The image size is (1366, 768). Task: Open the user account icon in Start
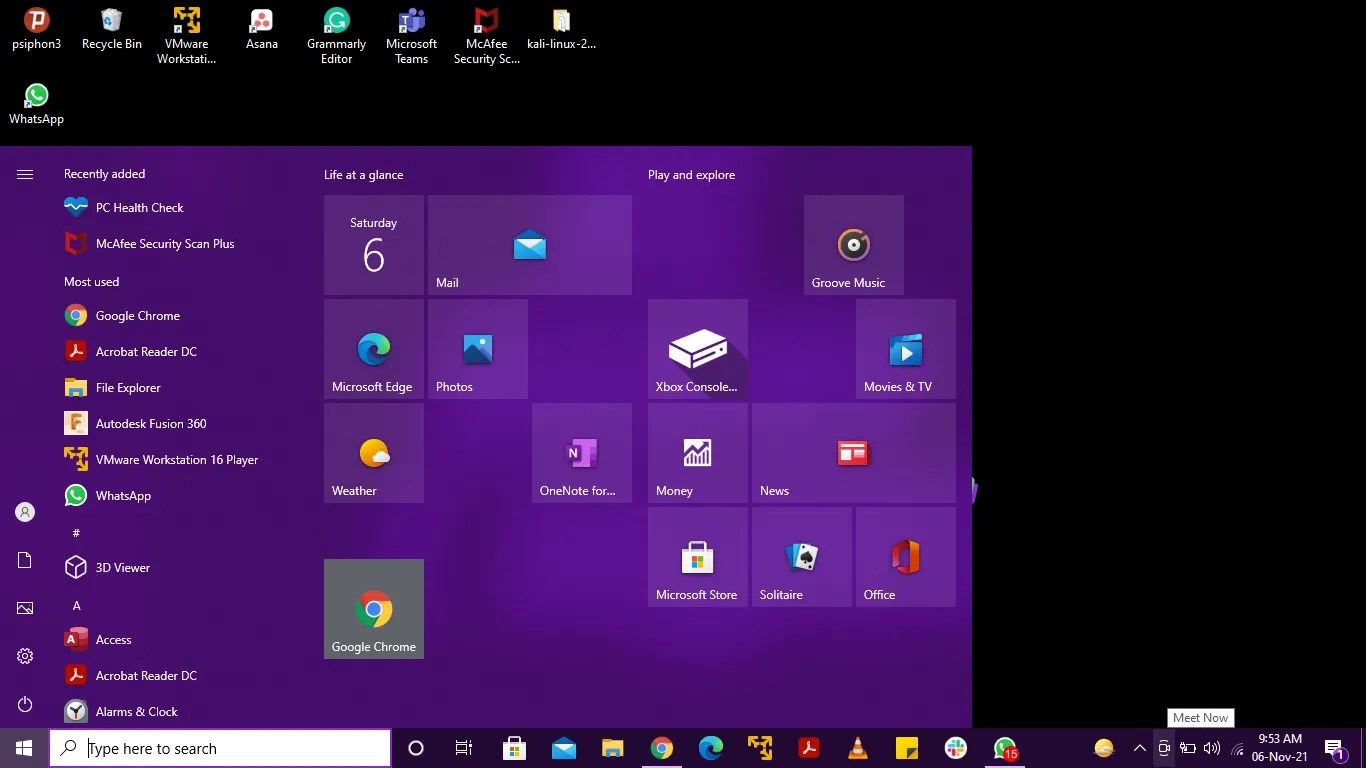pyautogui.click(x=25, y=512)
